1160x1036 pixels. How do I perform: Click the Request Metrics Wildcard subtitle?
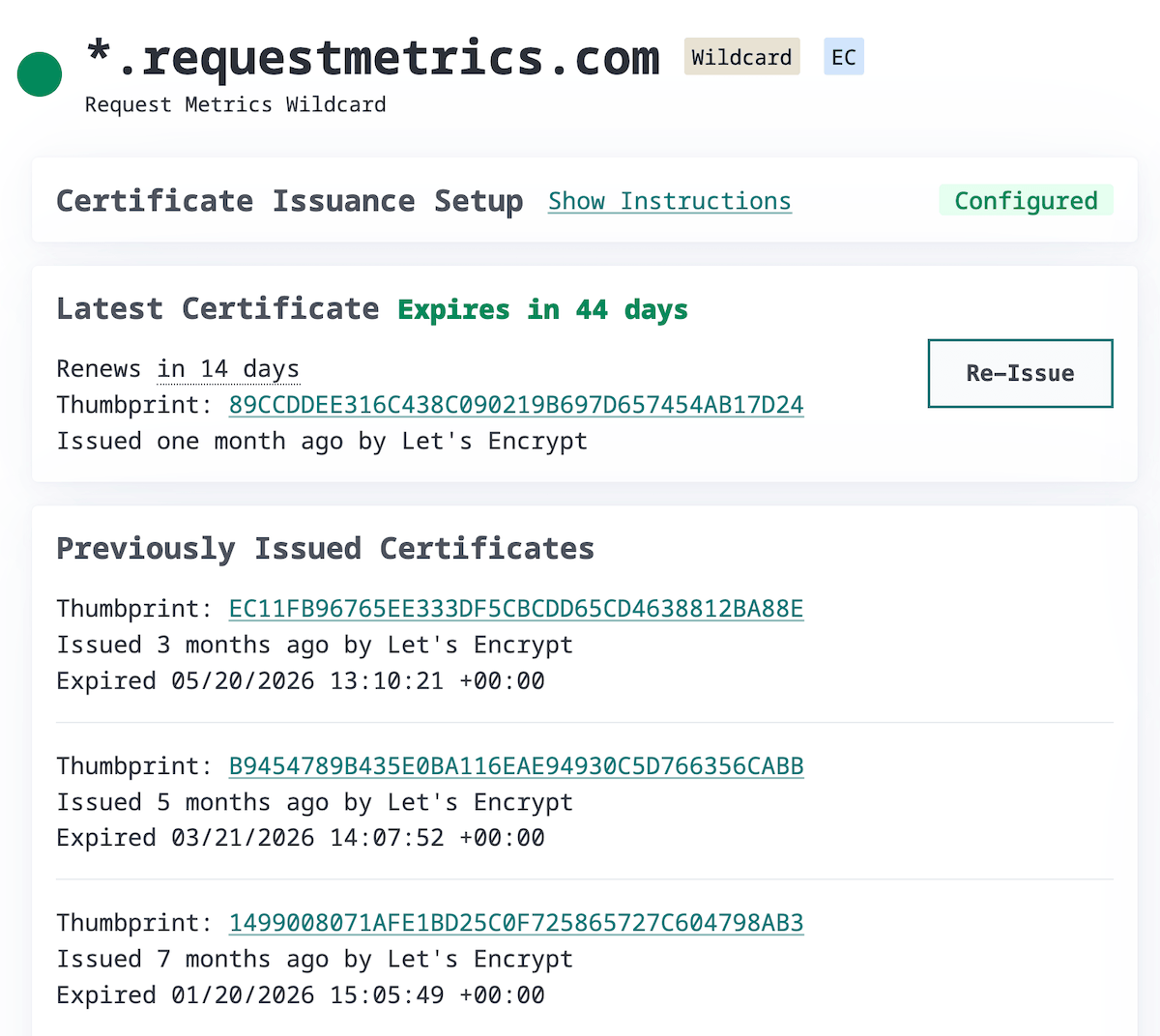point(236,104)
